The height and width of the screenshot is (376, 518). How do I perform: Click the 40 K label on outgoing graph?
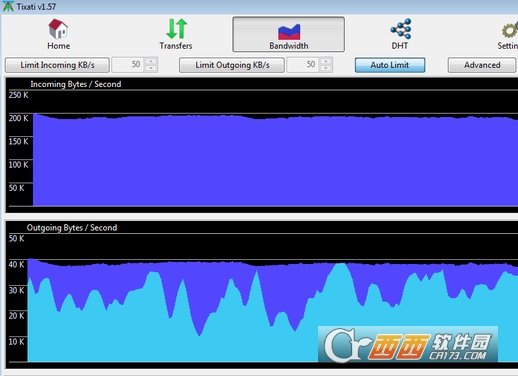[17, 264]
